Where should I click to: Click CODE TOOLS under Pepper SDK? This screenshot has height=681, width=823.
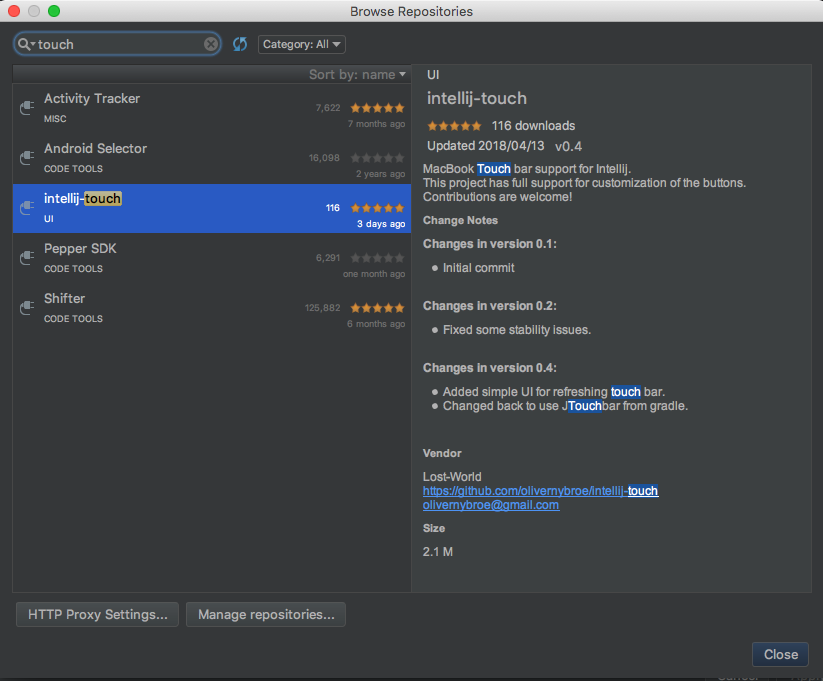pyautogui.click(x=73, y=269)
